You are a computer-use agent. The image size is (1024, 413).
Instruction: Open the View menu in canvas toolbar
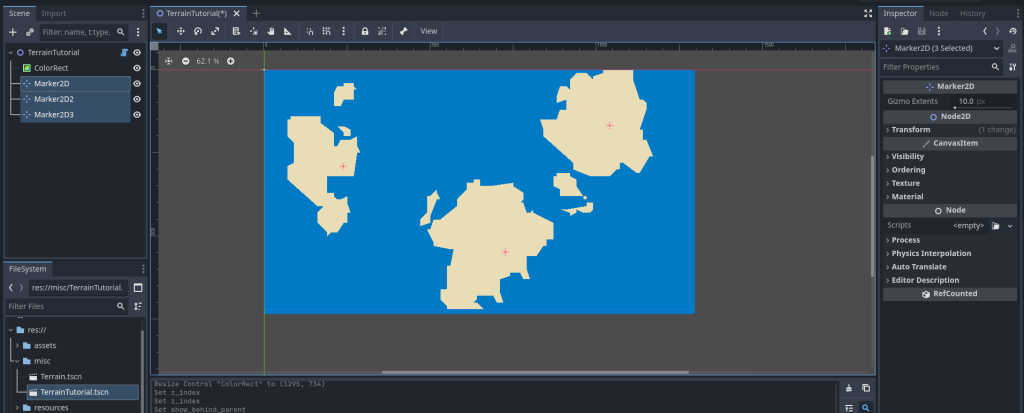click(429, 31)
